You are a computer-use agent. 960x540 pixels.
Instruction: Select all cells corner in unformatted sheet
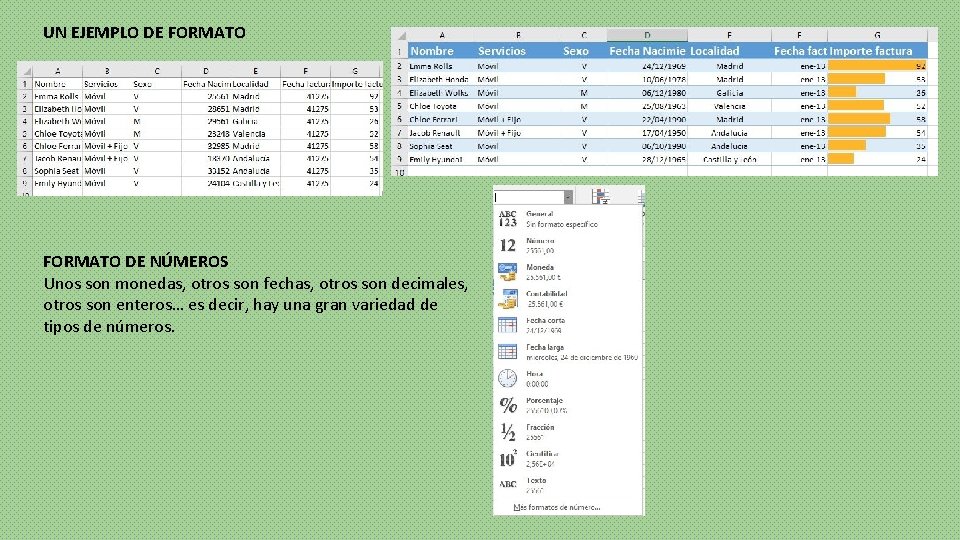(x=25, y=71)
